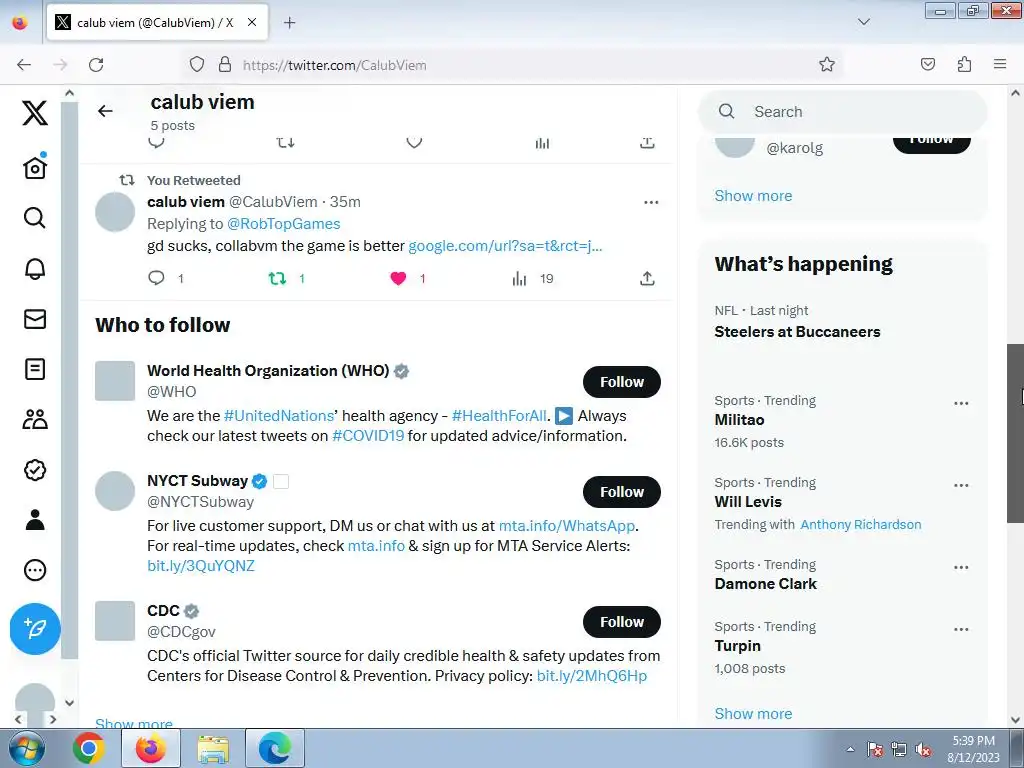The image size is (1024, 768).
Task: Show hidden system tray icons
Action: point(850,749)
